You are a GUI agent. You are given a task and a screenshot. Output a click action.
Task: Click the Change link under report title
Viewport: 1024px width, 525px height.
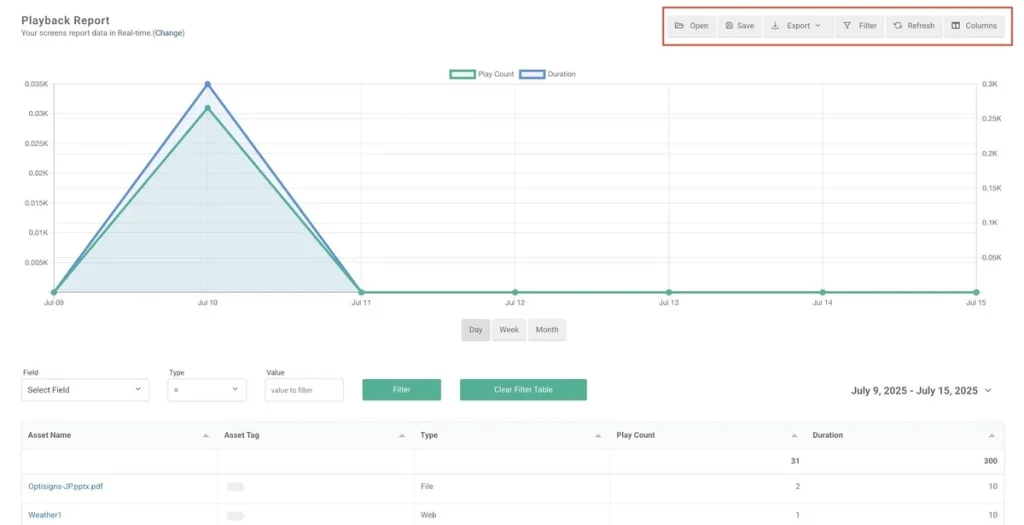(x=168, y=33)
